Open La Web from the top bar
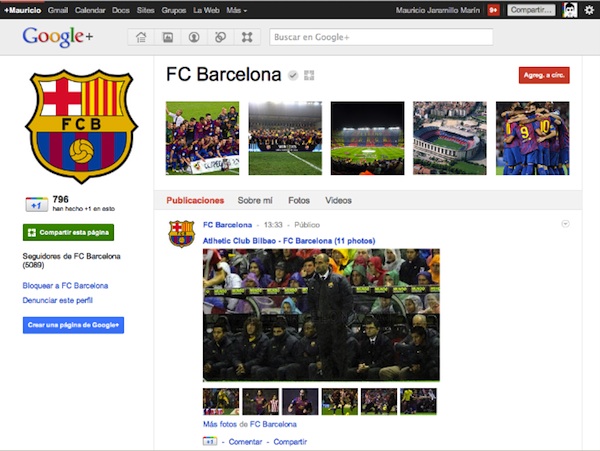 [x=206, y=10]
